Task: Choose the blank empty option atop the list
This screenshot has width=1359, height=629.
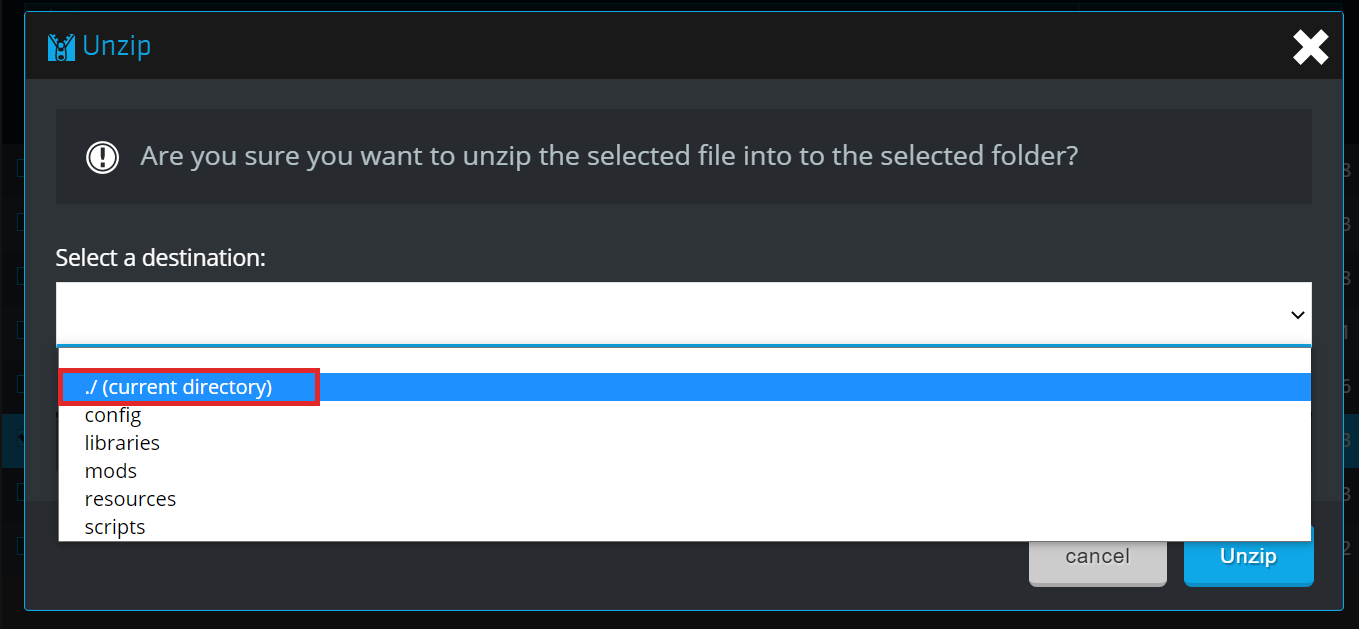Action: (684, 360)
